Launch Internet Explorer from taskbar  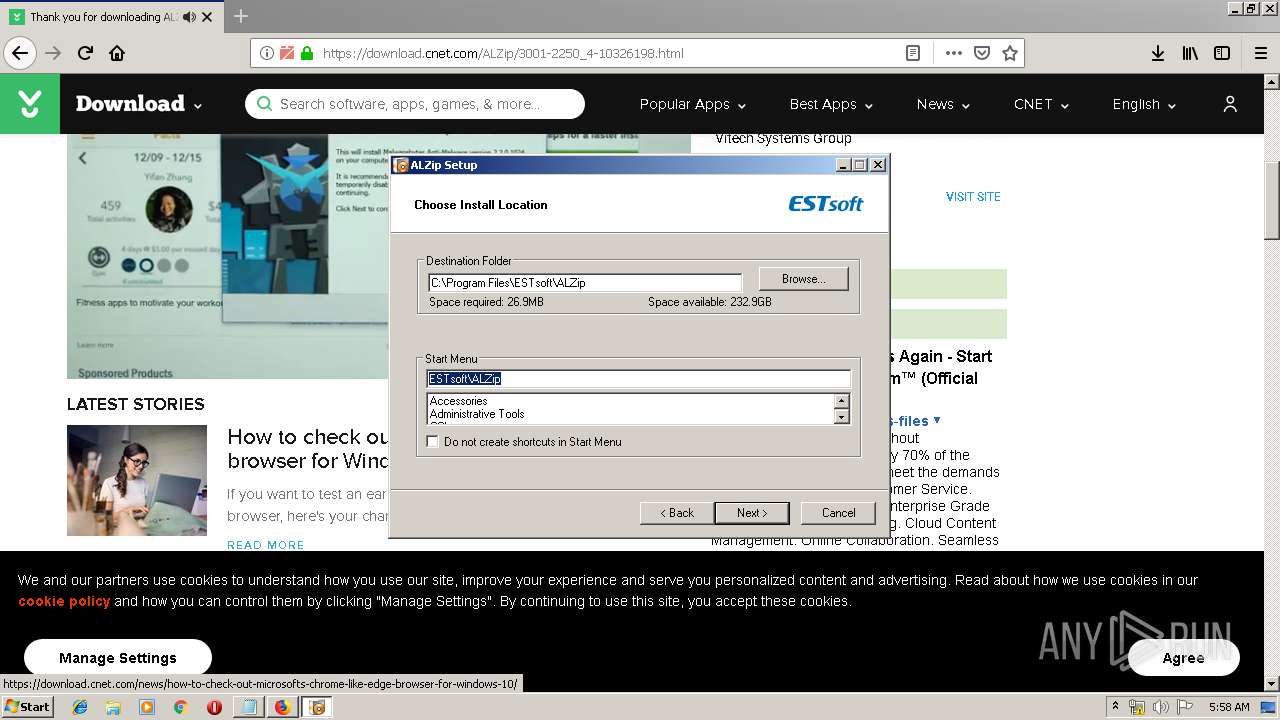(x=80, y=707)
